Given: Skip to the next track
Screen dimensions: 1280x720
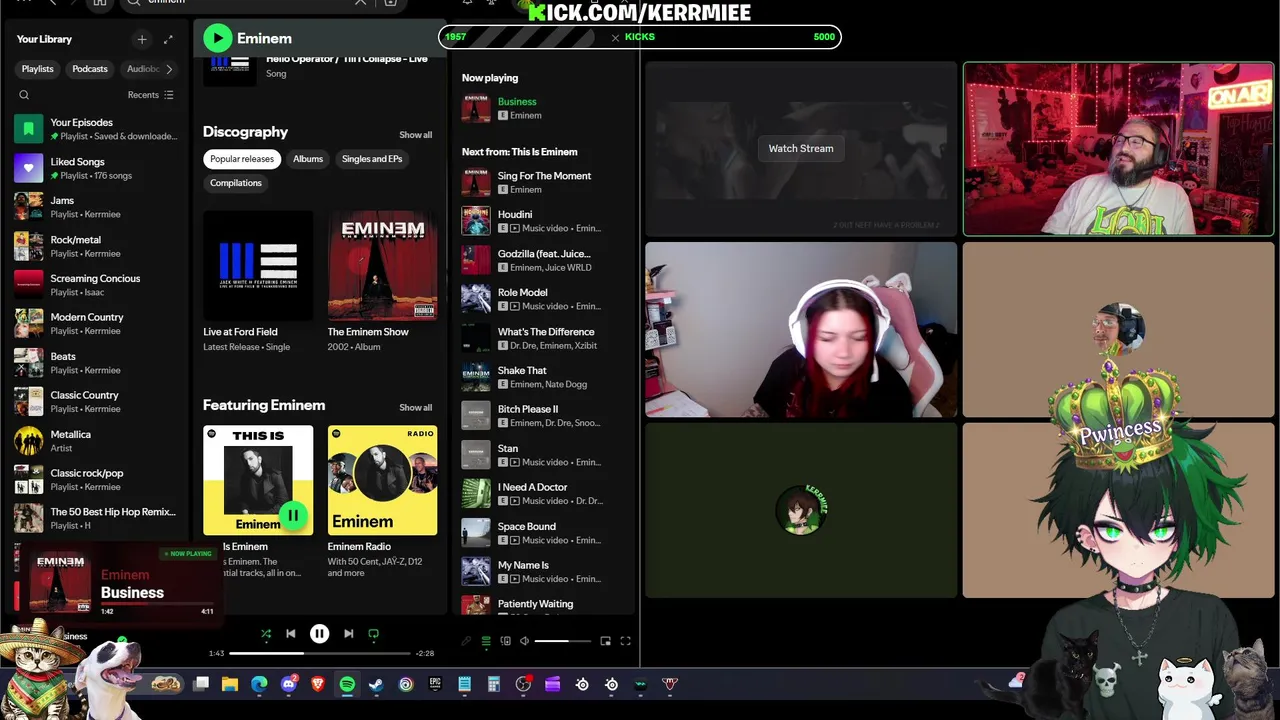Looking at the screenshot, I should click(348, 633).
